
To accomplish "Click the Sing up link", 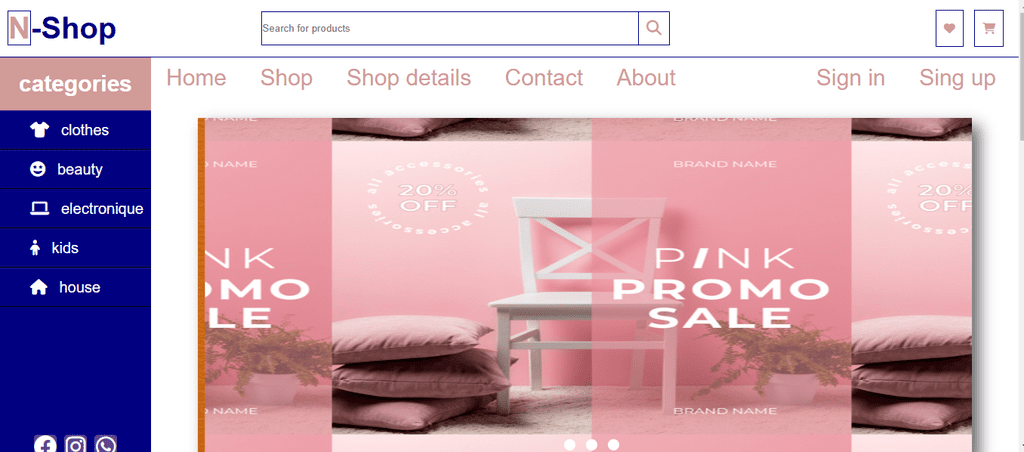I will tap(957, 78).
